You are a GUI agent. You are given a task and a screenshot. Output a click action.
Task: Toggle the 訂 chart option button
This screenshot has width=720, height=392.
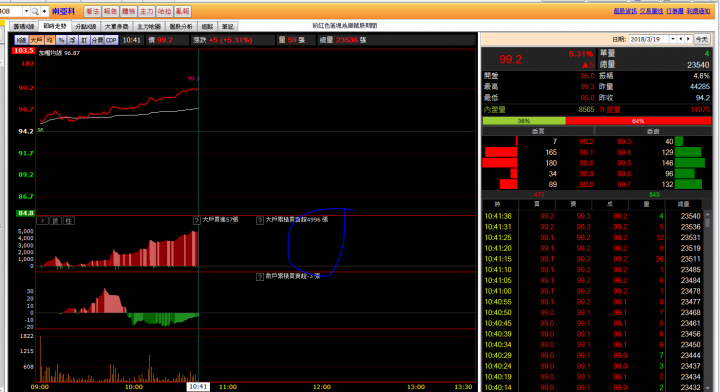click(x=84, y=40)
